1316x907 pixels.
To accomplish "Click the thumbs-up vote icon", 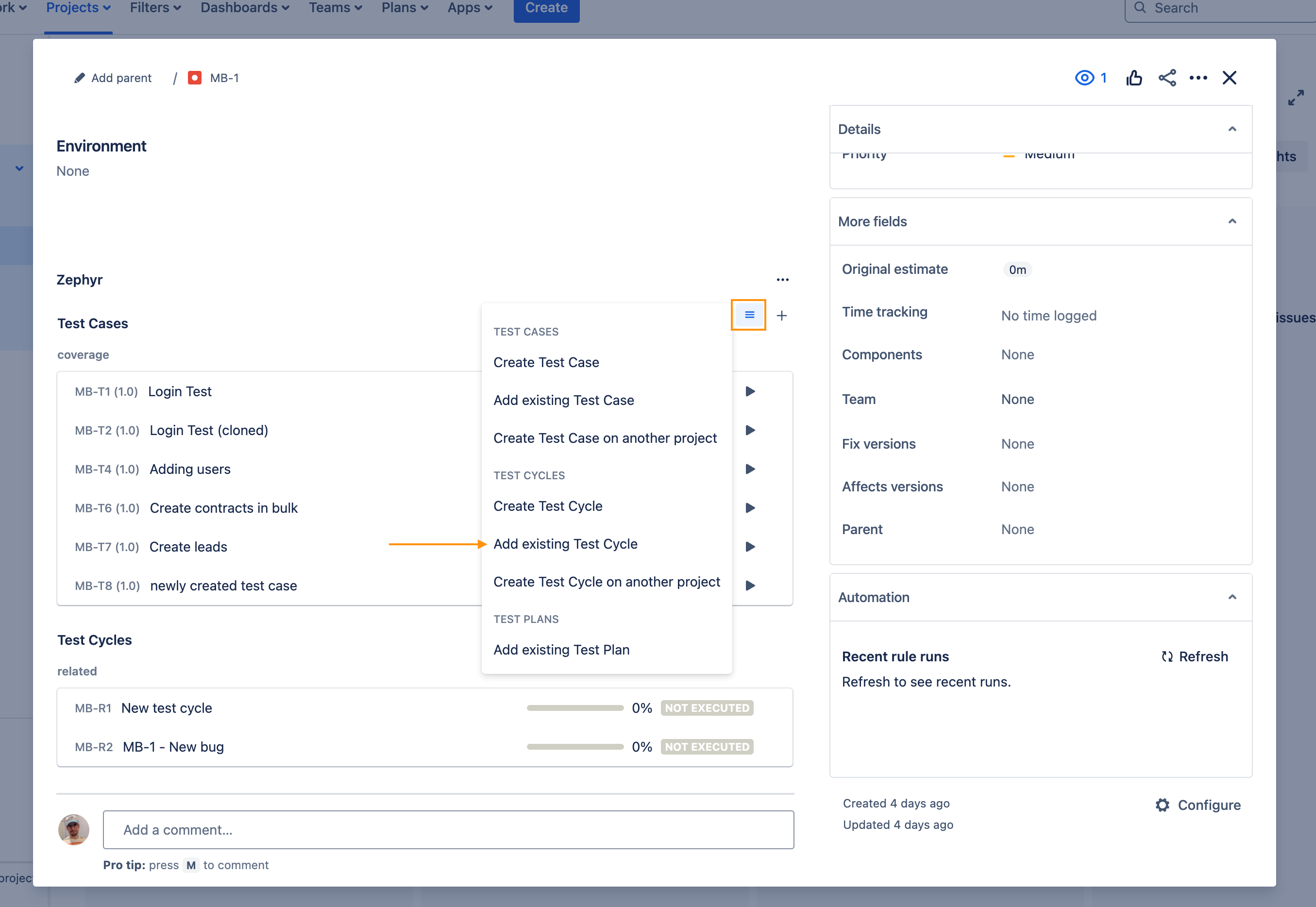I will click(x=1133, y=78).
